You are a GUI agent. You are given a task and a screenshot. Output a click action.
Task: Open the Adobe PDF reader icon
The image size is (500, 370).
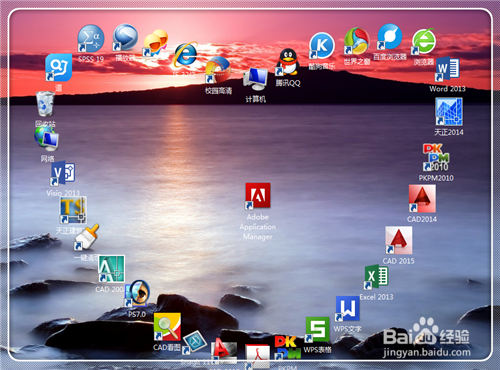click(257, 356)
